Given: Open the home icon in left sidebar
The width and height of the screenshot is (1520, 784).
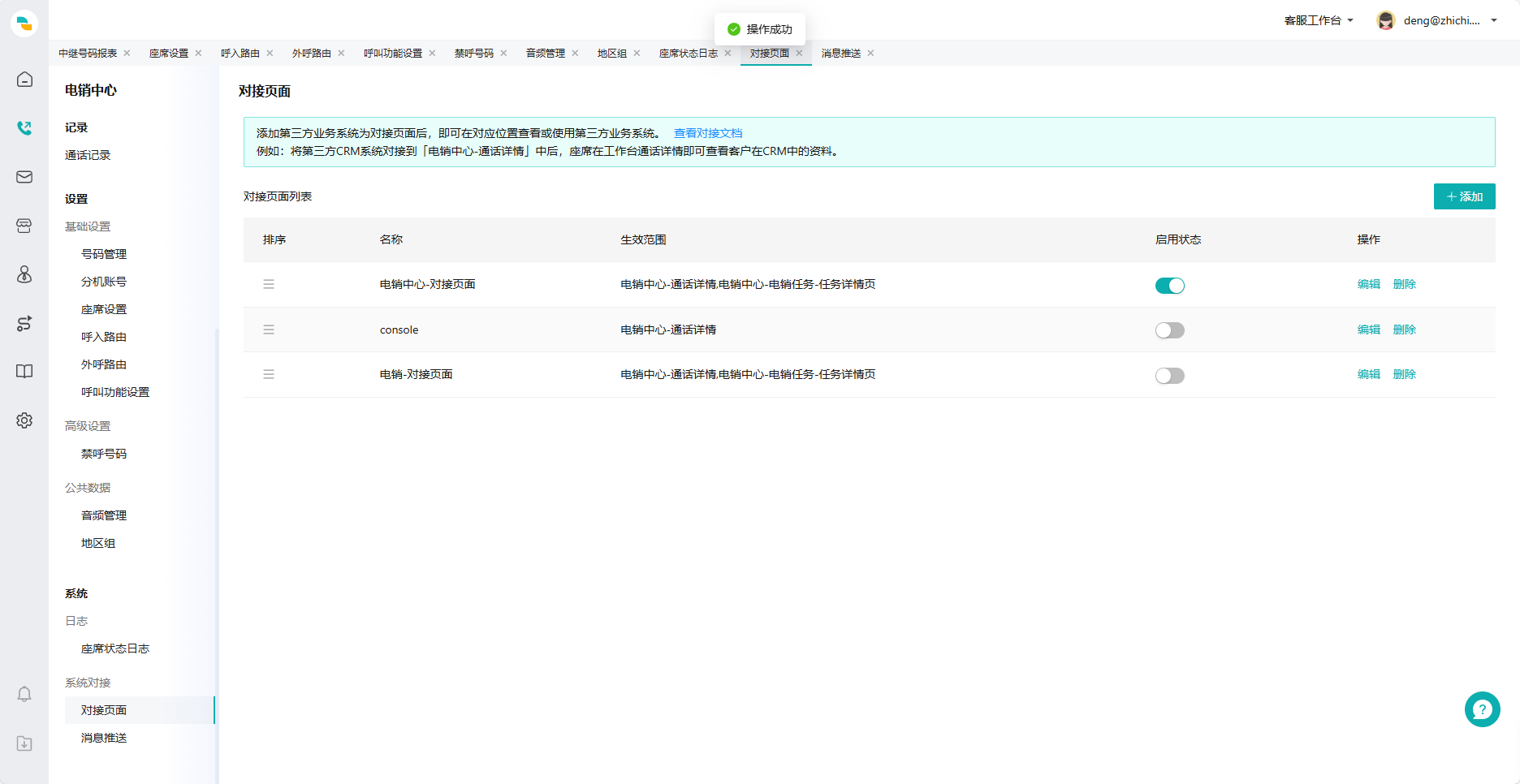Looking at the screenshot, I should coord(24,80).
